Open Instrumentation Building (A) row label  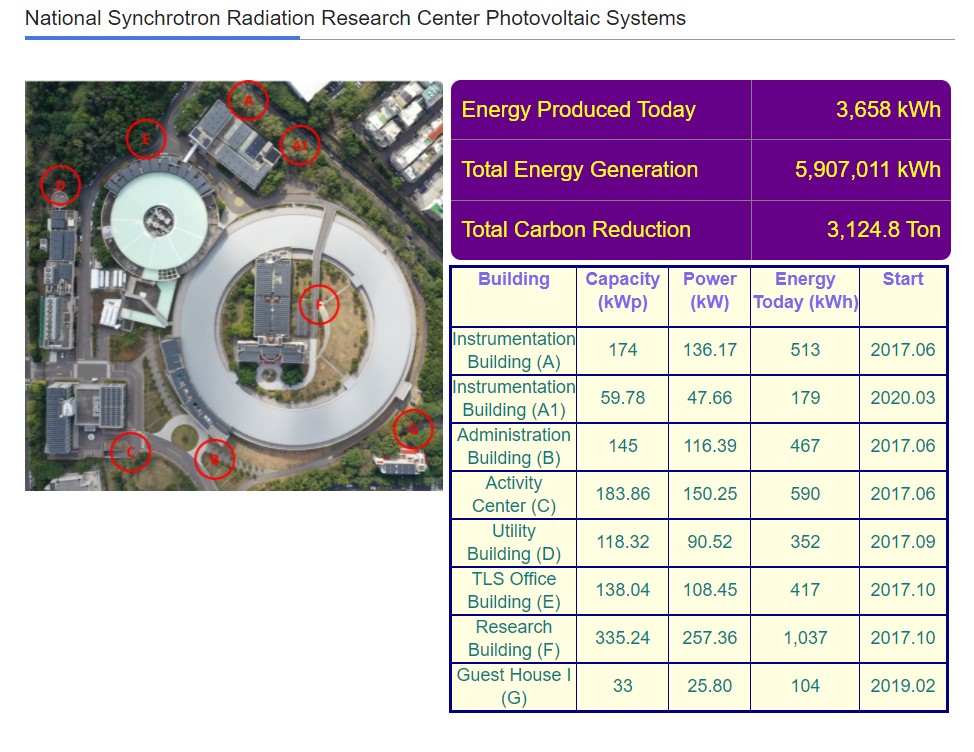point(513,350)
